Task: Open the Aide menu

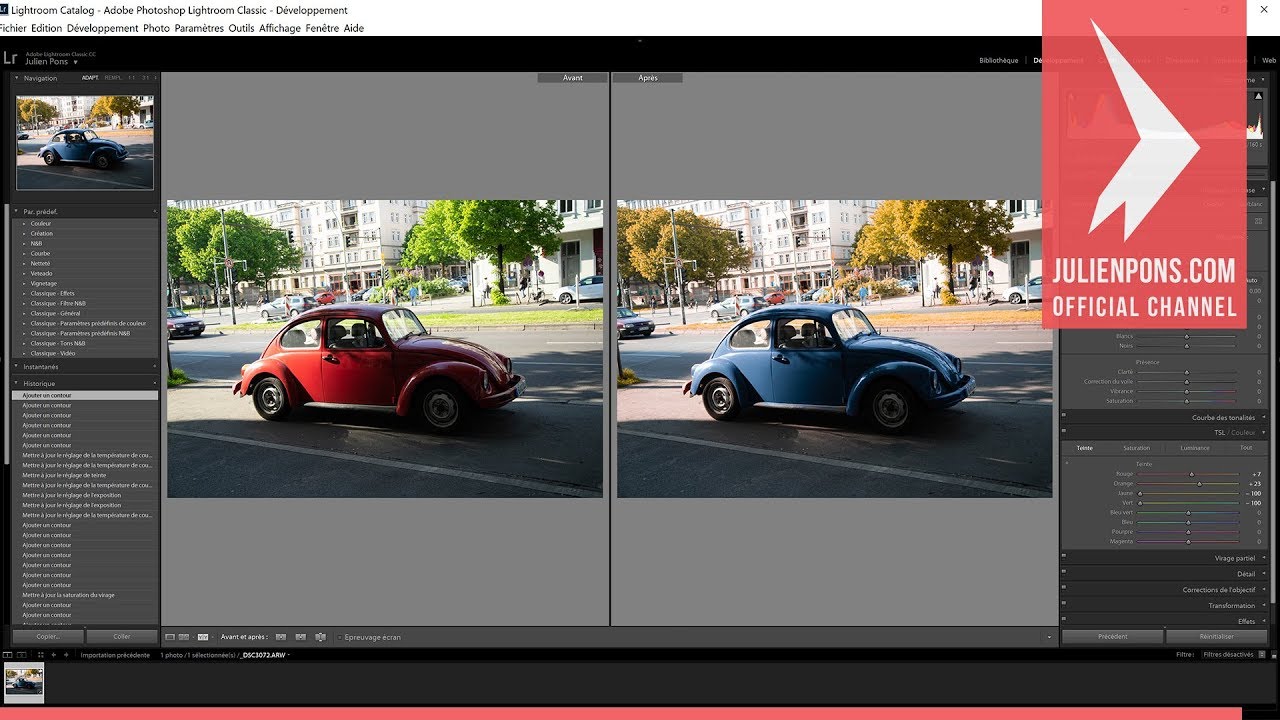Action: coord(354,28)
